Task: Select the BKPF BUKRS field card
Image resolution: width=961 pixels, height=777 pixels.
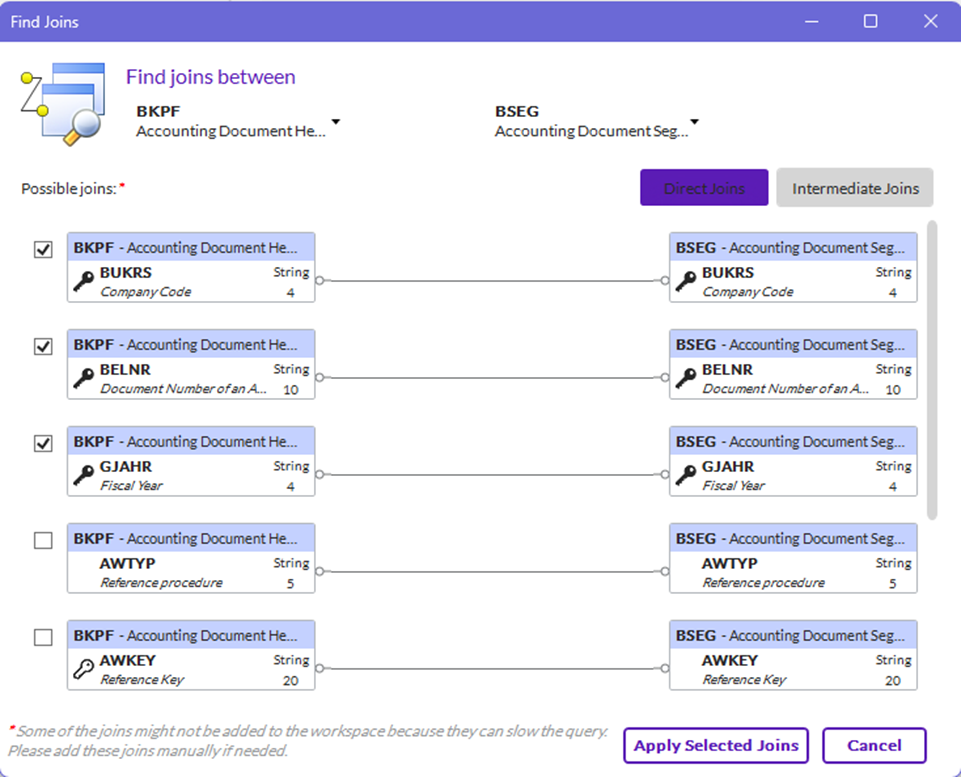Action: point(191,267)
